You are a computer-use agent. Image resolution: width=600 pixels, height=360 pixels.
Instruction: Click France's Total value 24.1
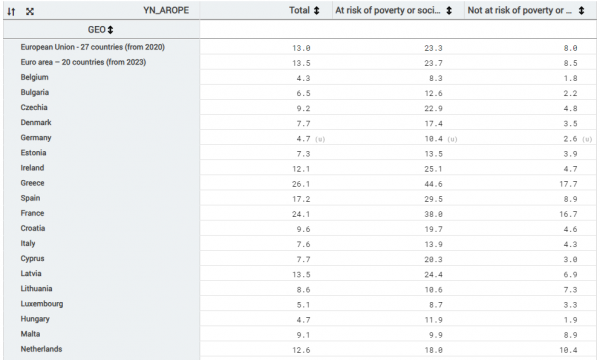pyautogui.click(x=301, y=214)
